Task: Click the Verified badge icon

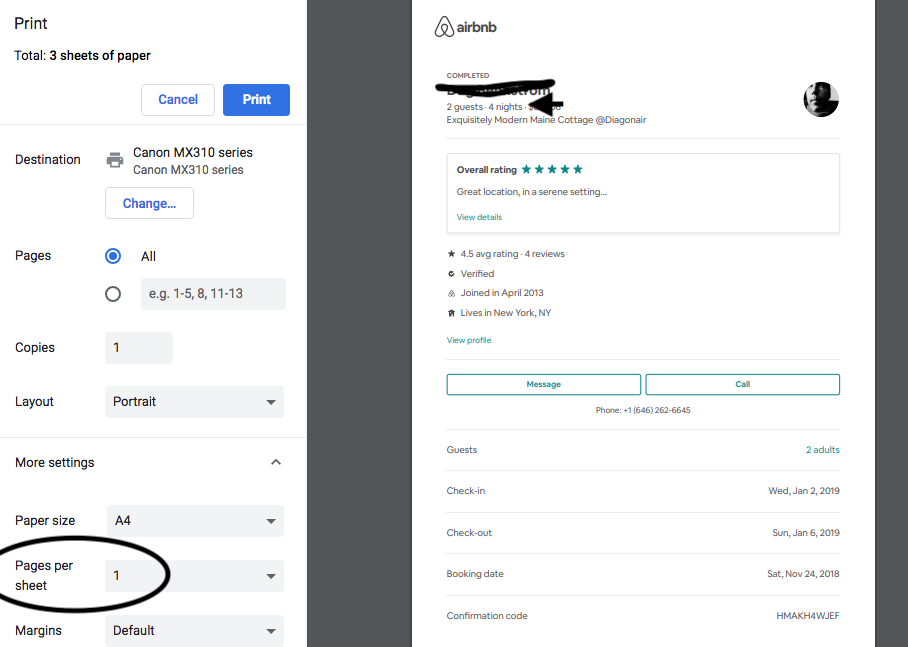Action: [x=451, y=274]
